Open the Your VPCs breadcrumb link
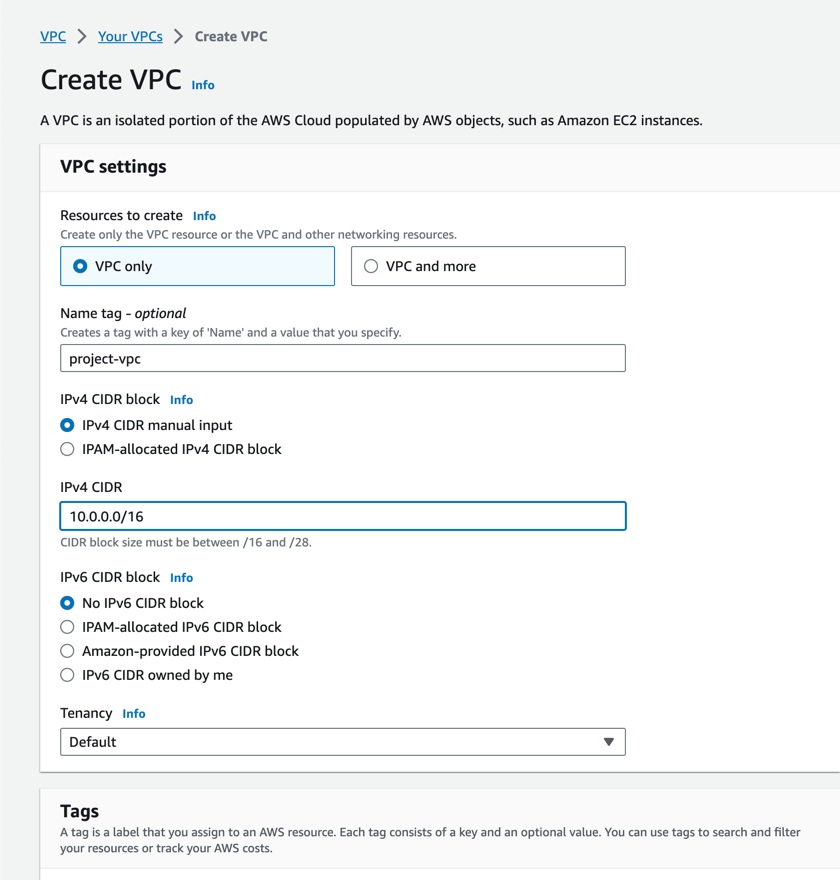Screen dimensions: 840x880 tap(130, 36)
